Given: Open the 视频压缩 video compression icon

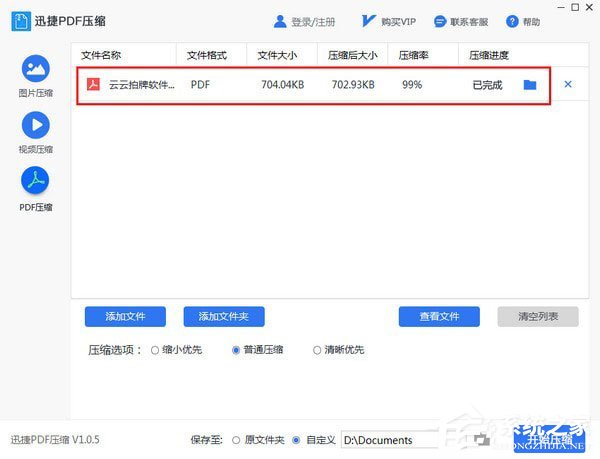Looking at the screenshot, I should click(x=36, y=125).
